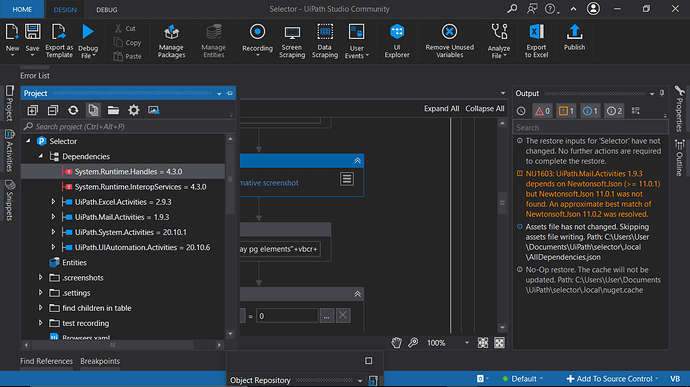This screenshot has height=387, width=690.
Task: Click Add To Source Control
Action: click(613, 379)
